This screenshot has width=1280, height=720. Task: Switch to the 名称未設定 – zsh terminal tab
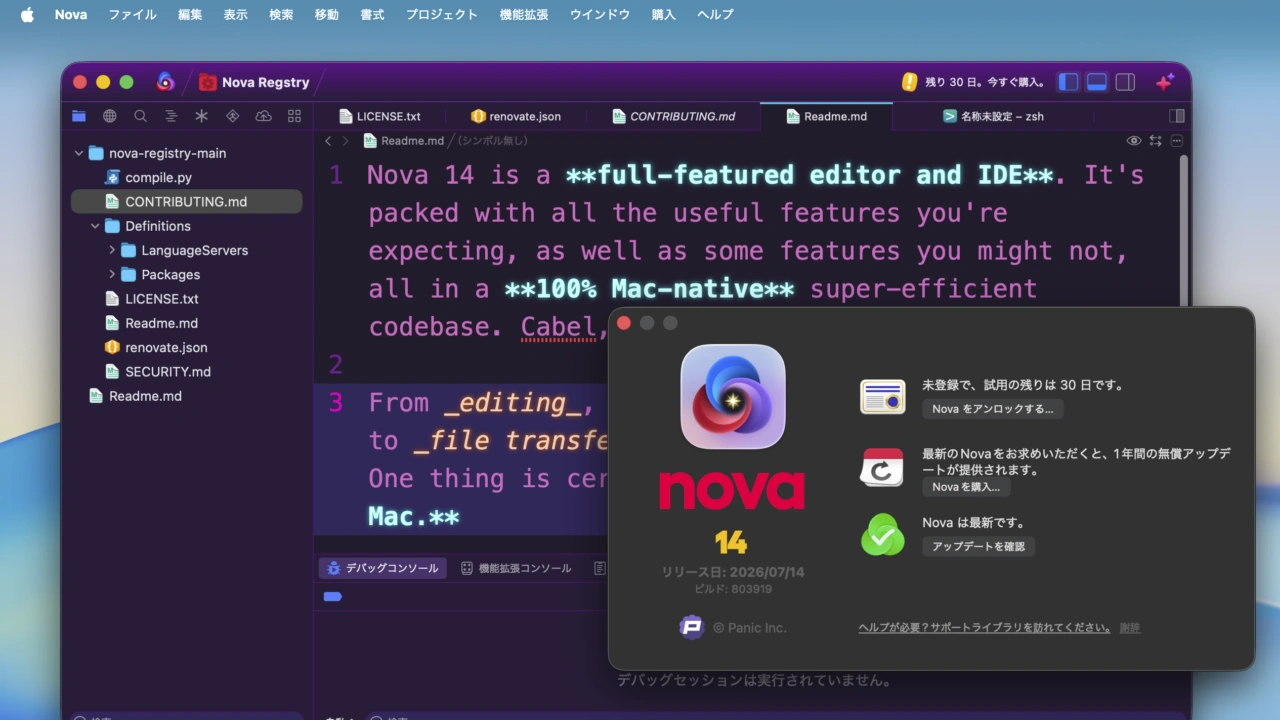(994, 116)
